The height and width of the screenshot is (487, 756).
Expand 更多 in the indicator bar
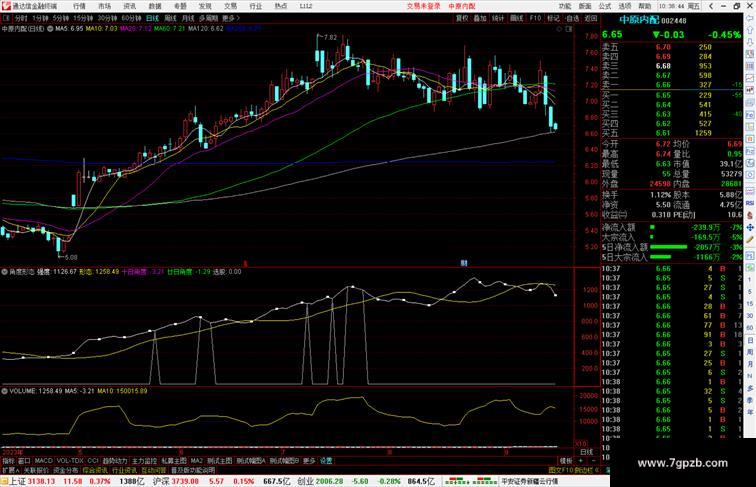(310, 461)
